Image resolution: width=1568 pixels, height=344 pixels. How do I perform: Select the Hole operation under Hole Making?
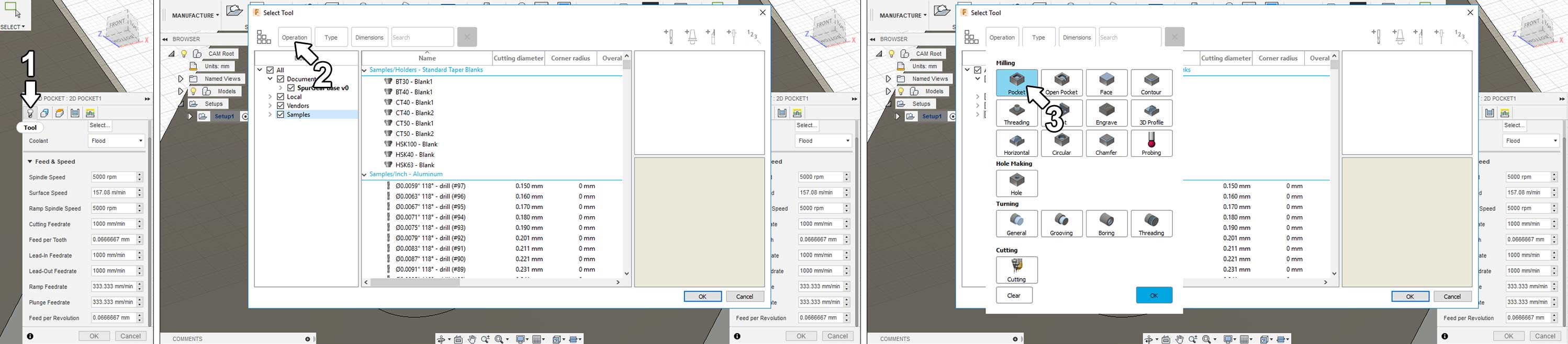pyautogui.click(x=1016, y=184)
